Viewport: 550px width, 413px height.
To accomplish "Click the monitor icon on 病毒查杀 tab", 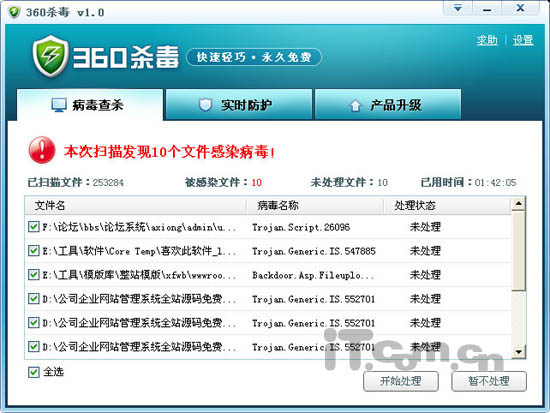I will point(59,105).
